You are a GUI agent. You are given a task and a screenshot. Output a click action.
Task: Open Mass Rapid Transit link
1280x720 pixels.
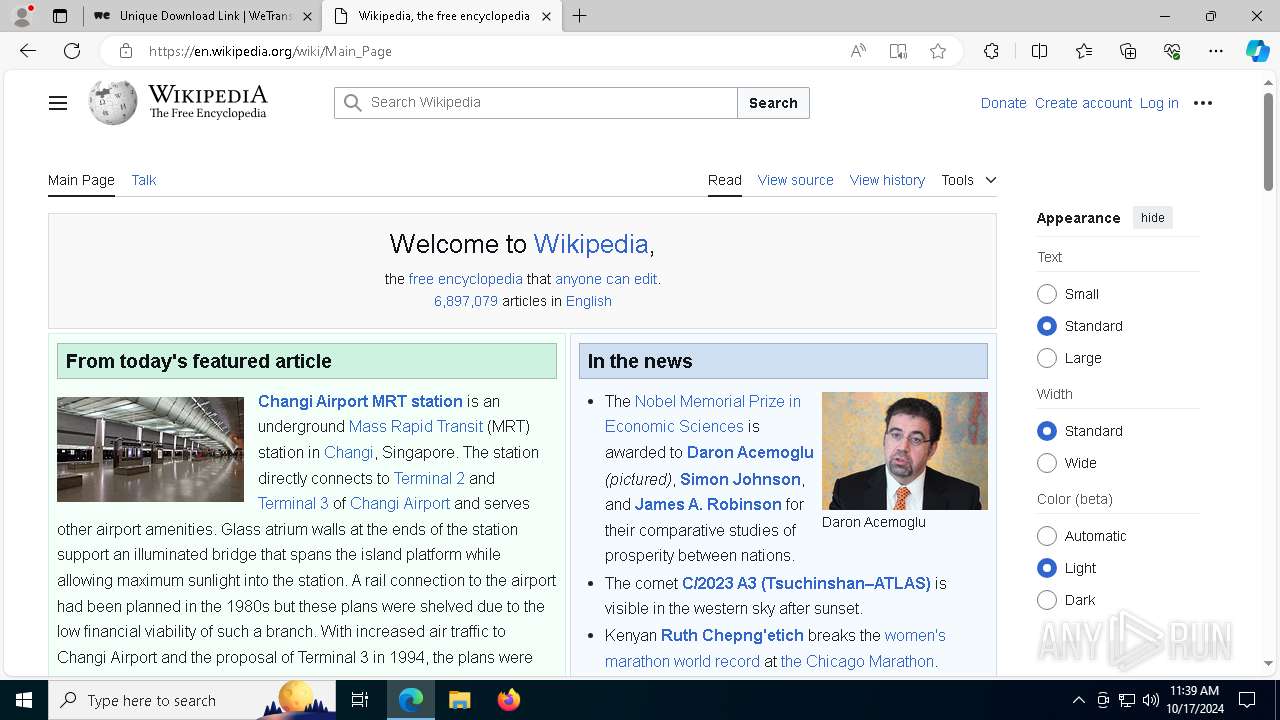pos(416,426)
